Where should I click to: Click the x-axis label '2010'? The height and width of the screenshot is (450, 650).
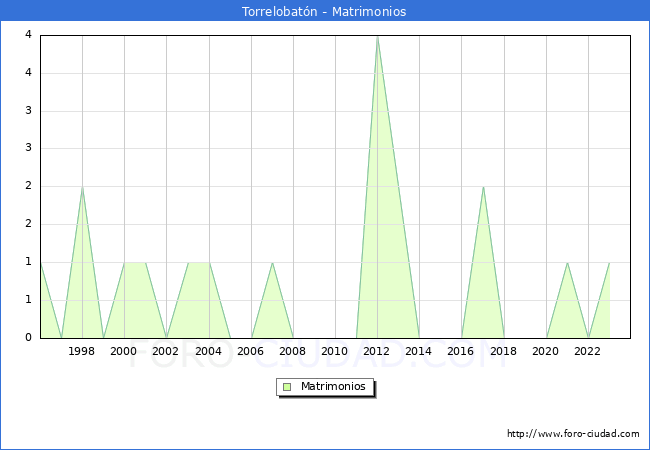(335, 351)
